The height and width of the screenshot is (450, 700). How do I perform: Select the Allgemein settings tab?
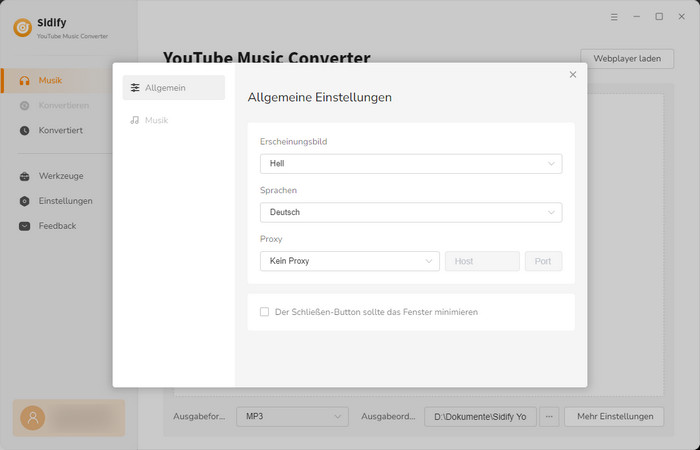point(174,88)
